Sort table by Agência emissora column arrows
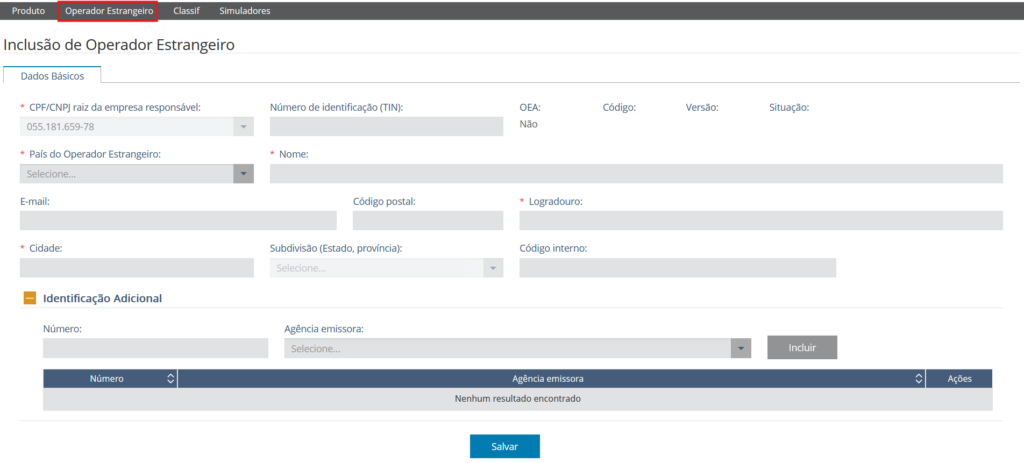1024x463 pixels. [x=918, y=379]
